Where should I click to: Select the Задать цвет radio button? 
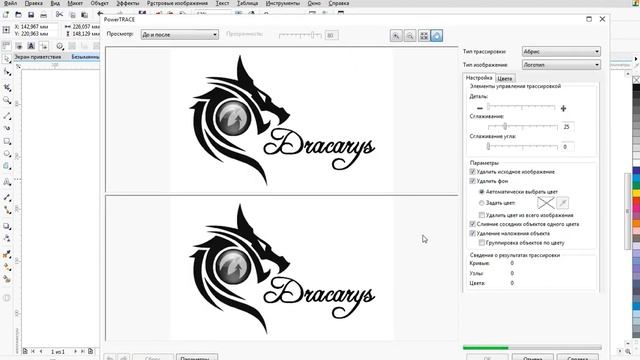click(482, 203)
